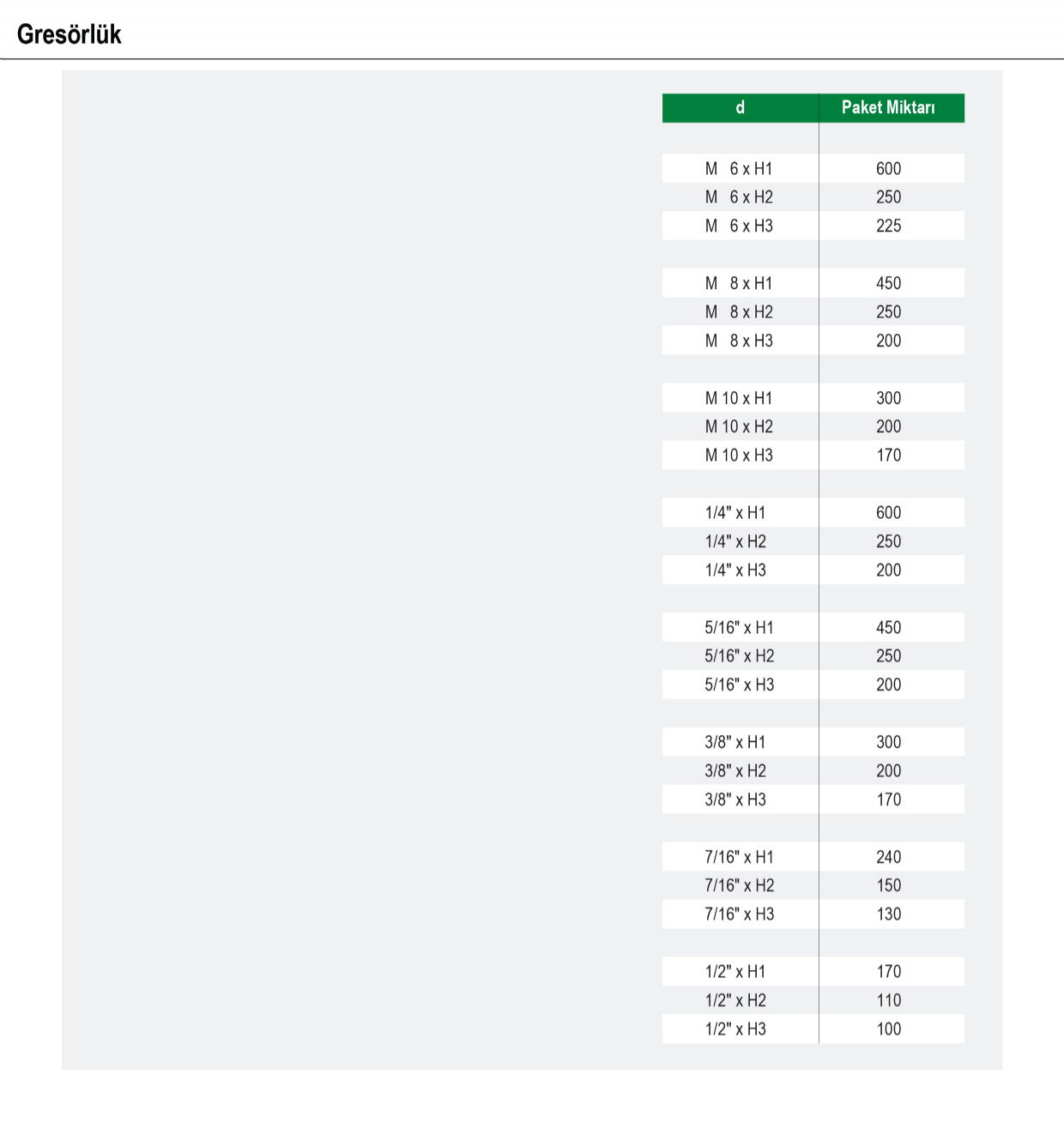Select the Paket Miktarı column header
This screenshot has height=1122, width=1064.
pos(892,108)
